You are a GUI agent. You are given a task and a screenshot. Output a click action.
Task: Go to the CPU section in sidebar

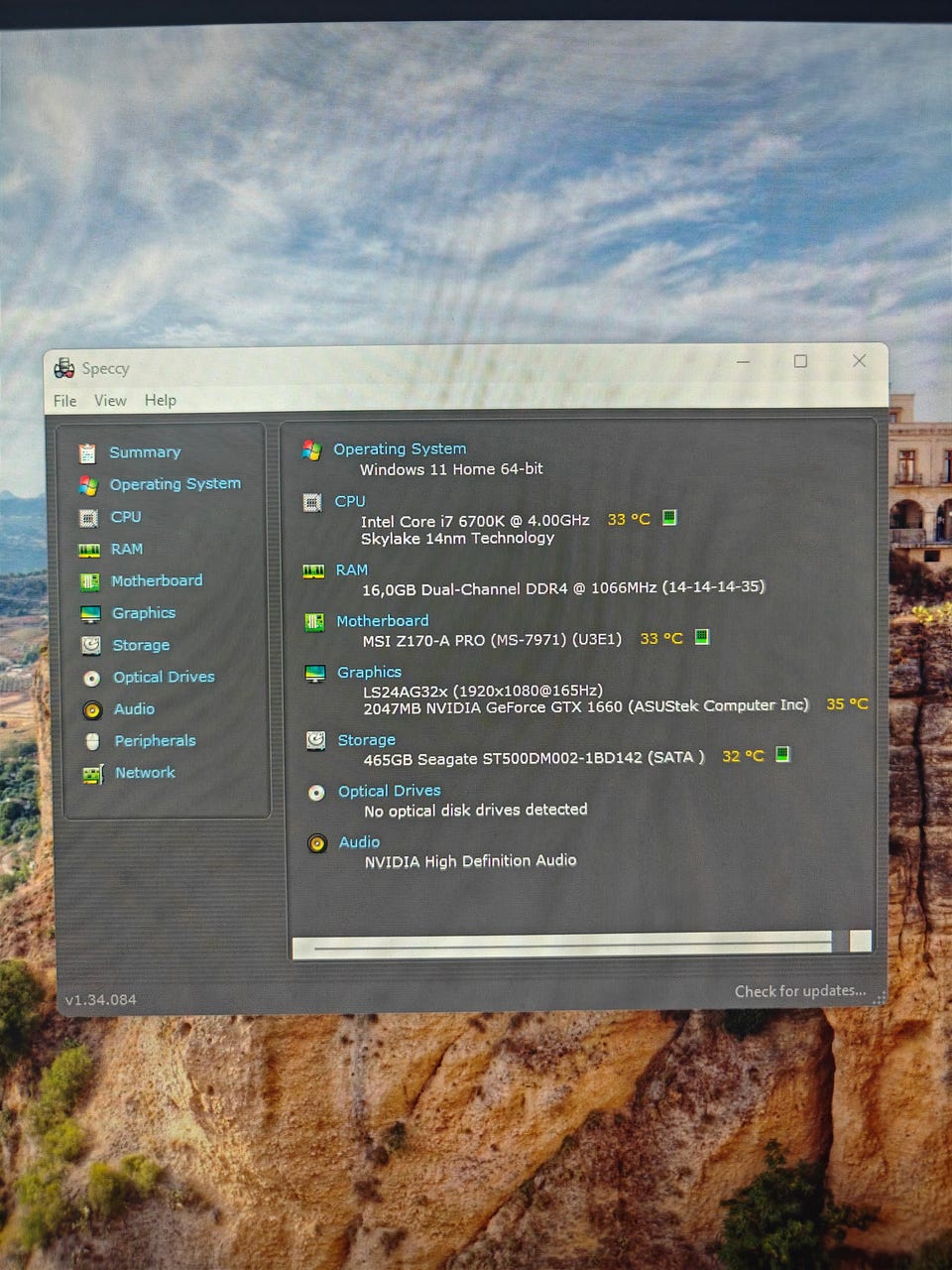click(126, 517)
